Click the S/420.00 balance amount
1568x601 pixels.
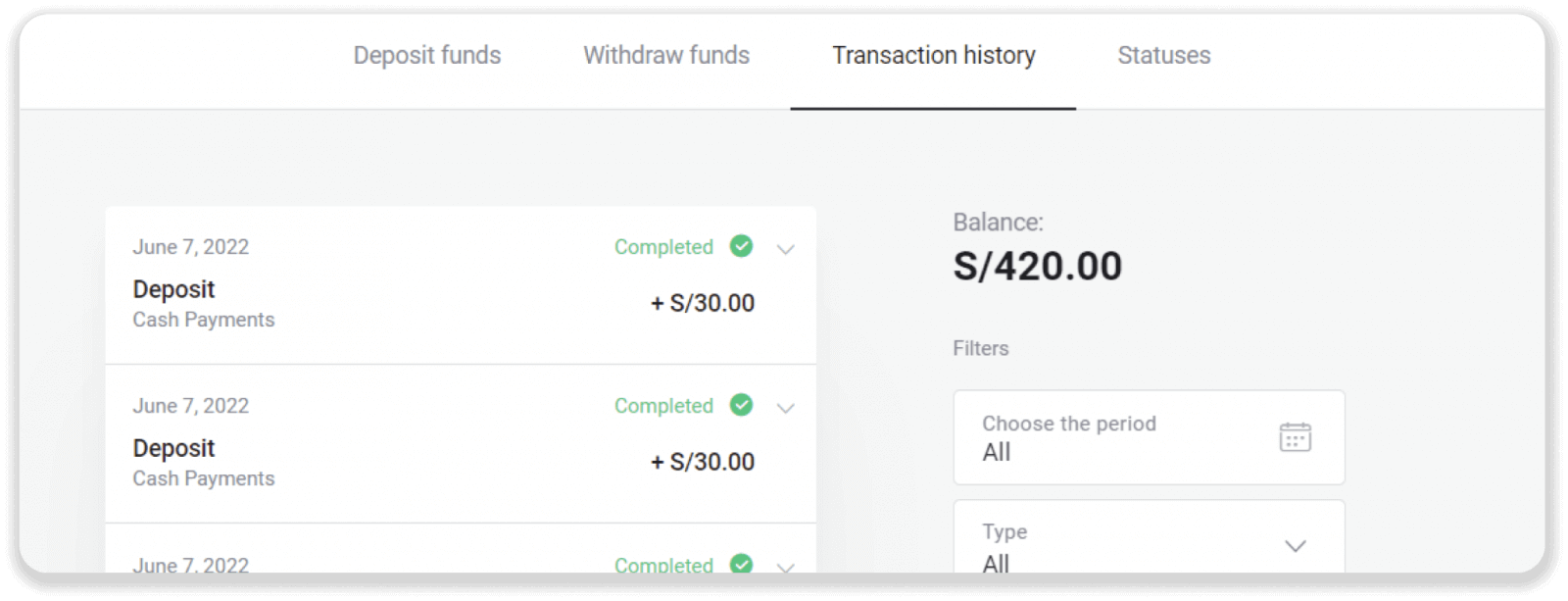(x=1038, y=267)
